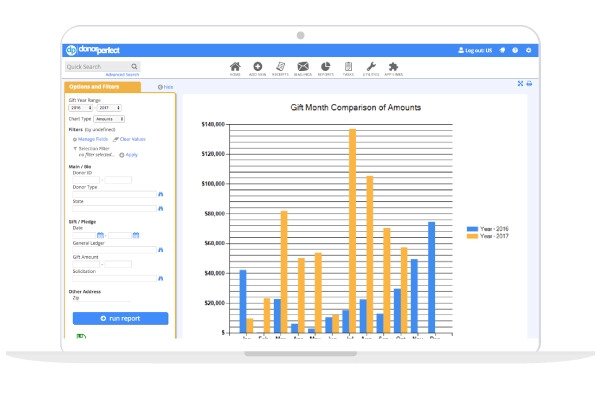The image size is (600, 400).
Task: Click the Selection Filter label
Action: [x=94, y=149]
